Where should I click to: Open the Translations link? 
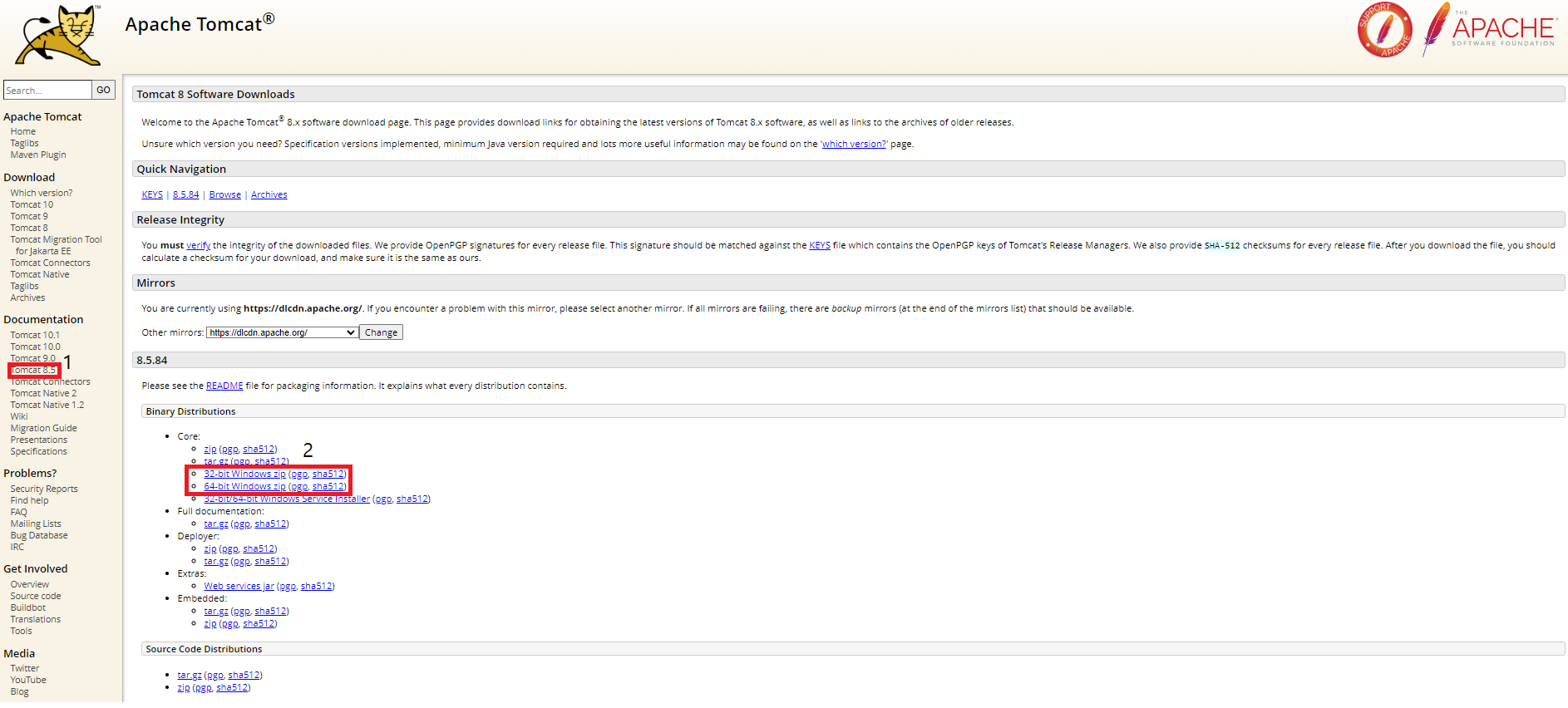(35, 619)
